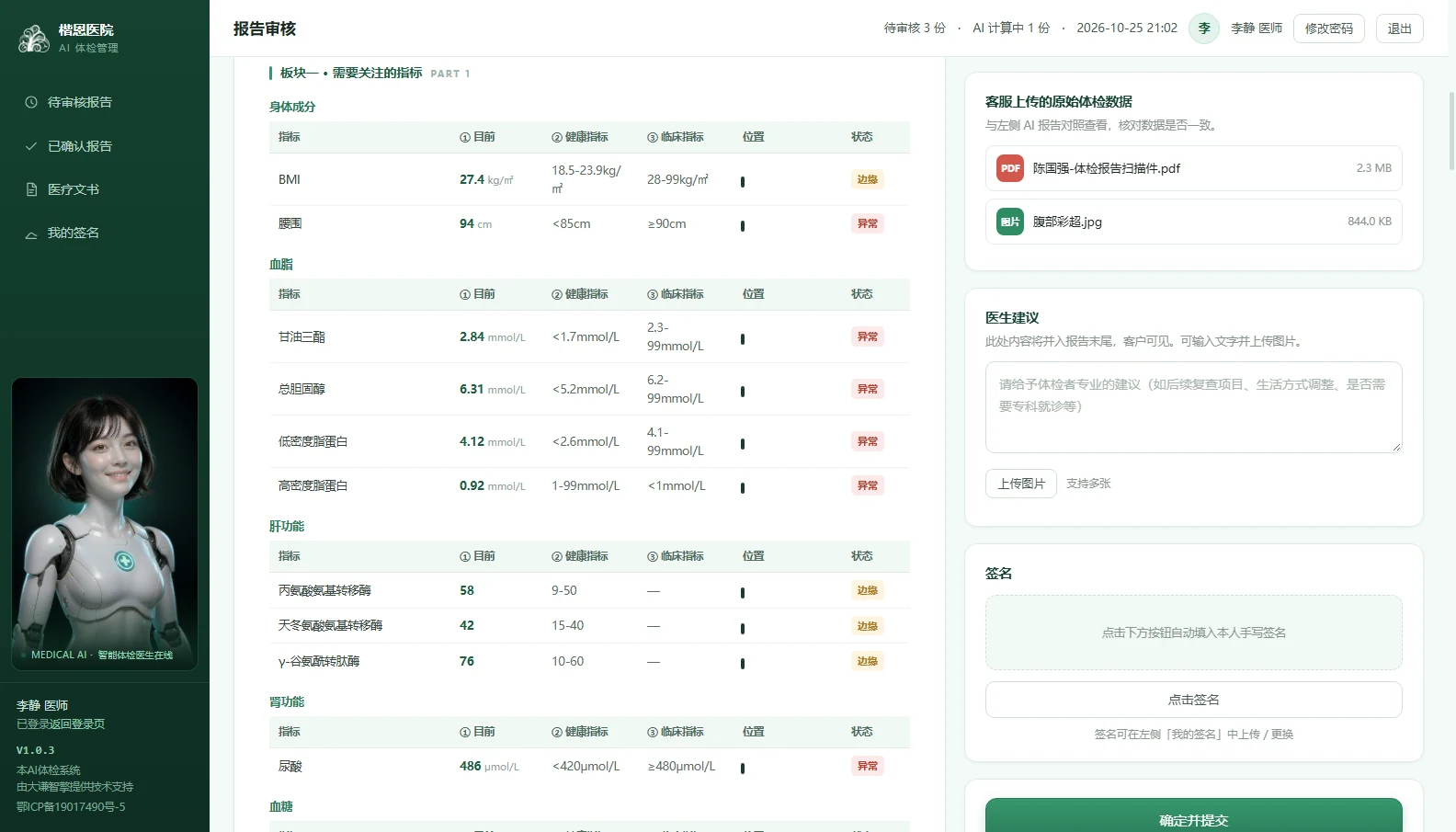Click the page vertical scrollbar
The width and height of the screenshot is (1456, 832).
coord(1451,131)
